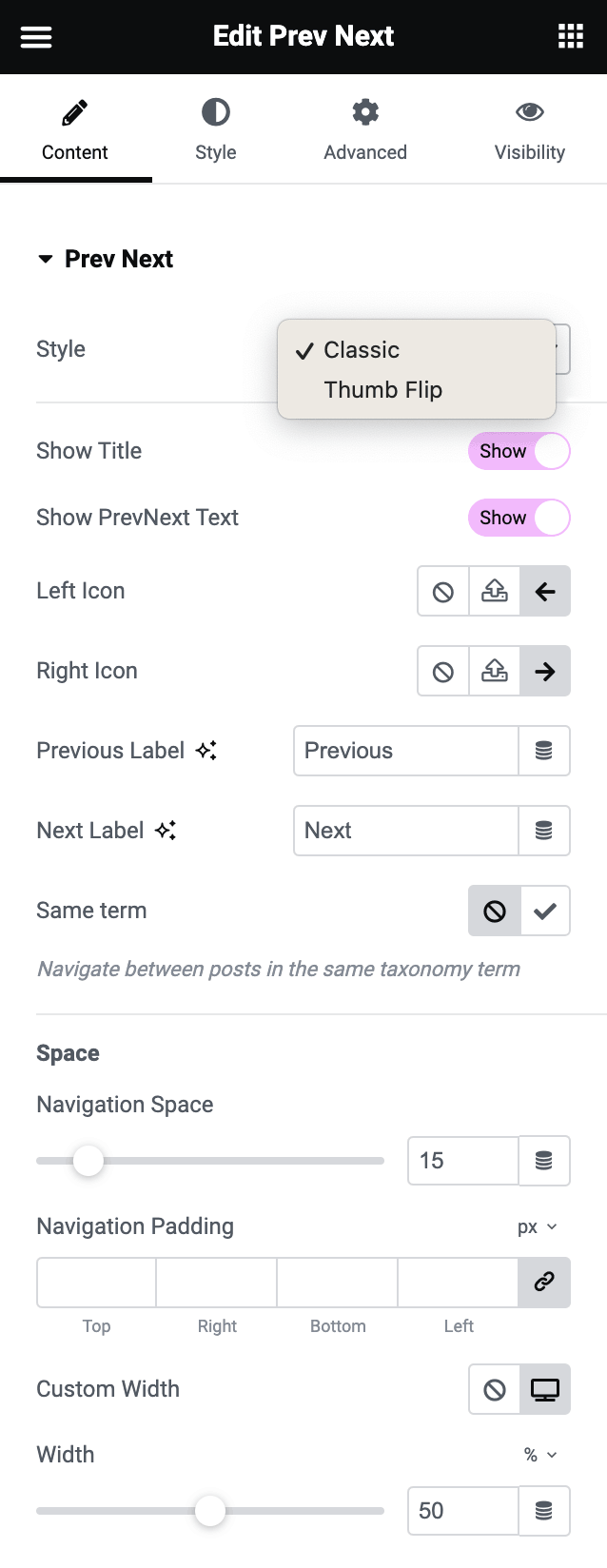Switch to the Style tab
Viewport: 607px width, 1568px height.
[x=216, y=129]
